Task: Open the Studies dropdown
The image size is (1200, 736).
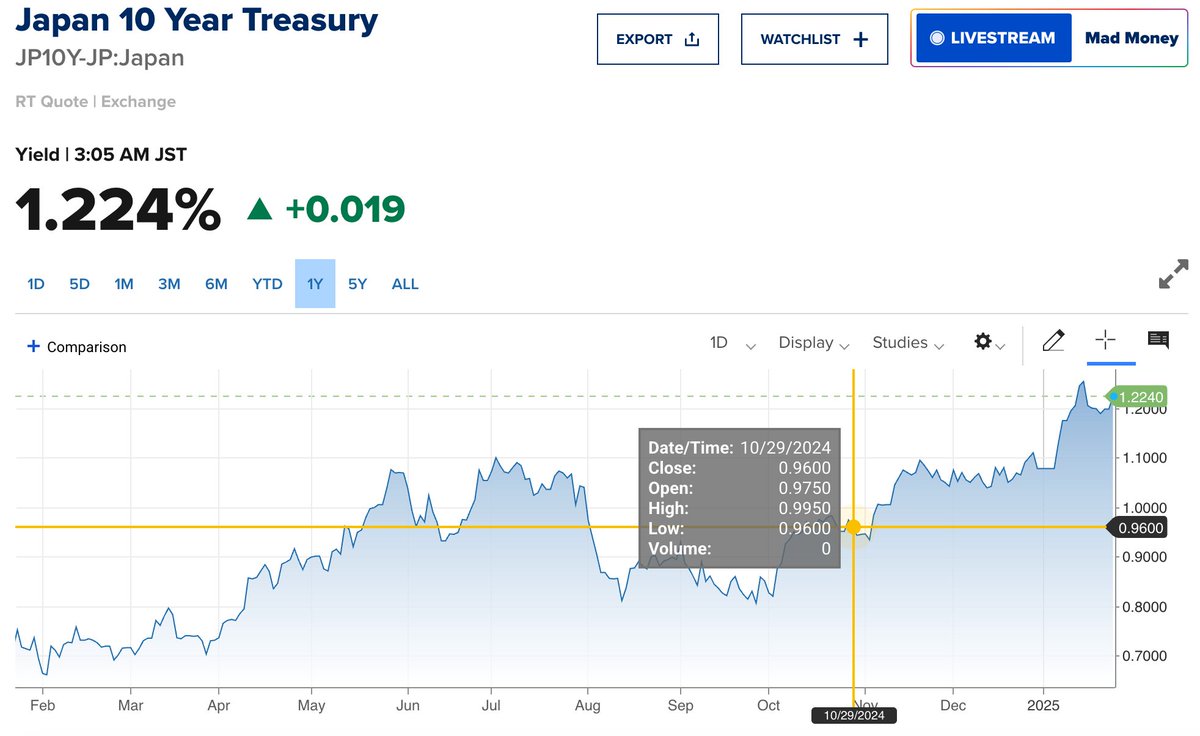Action: coord(908,343)
